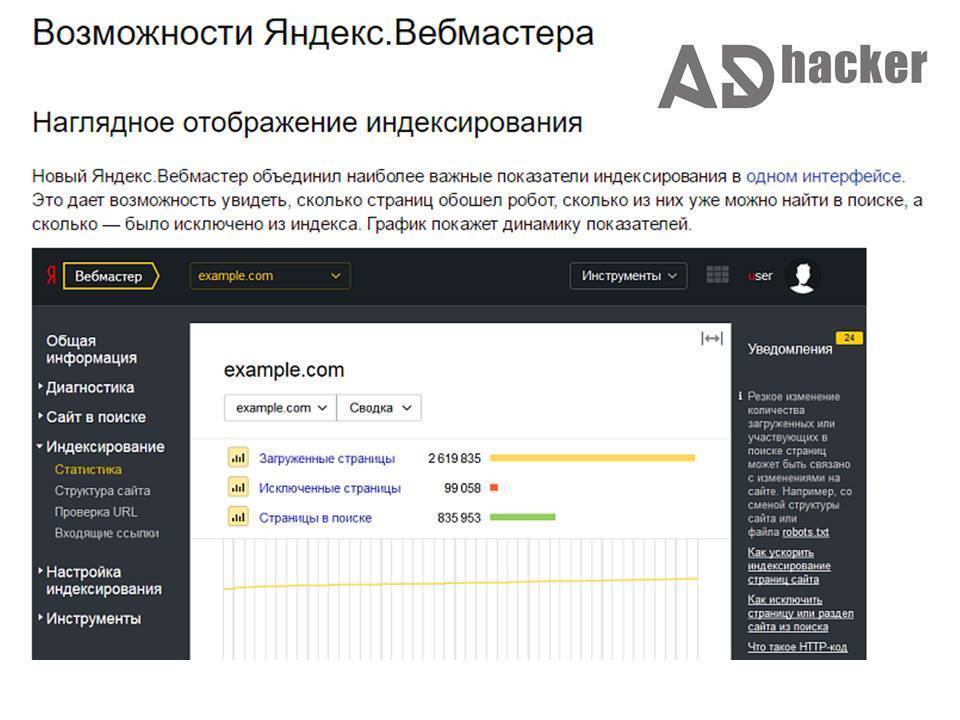Click the user name label in header
This screenshot has height=720, width=960.
click(760, 276)
